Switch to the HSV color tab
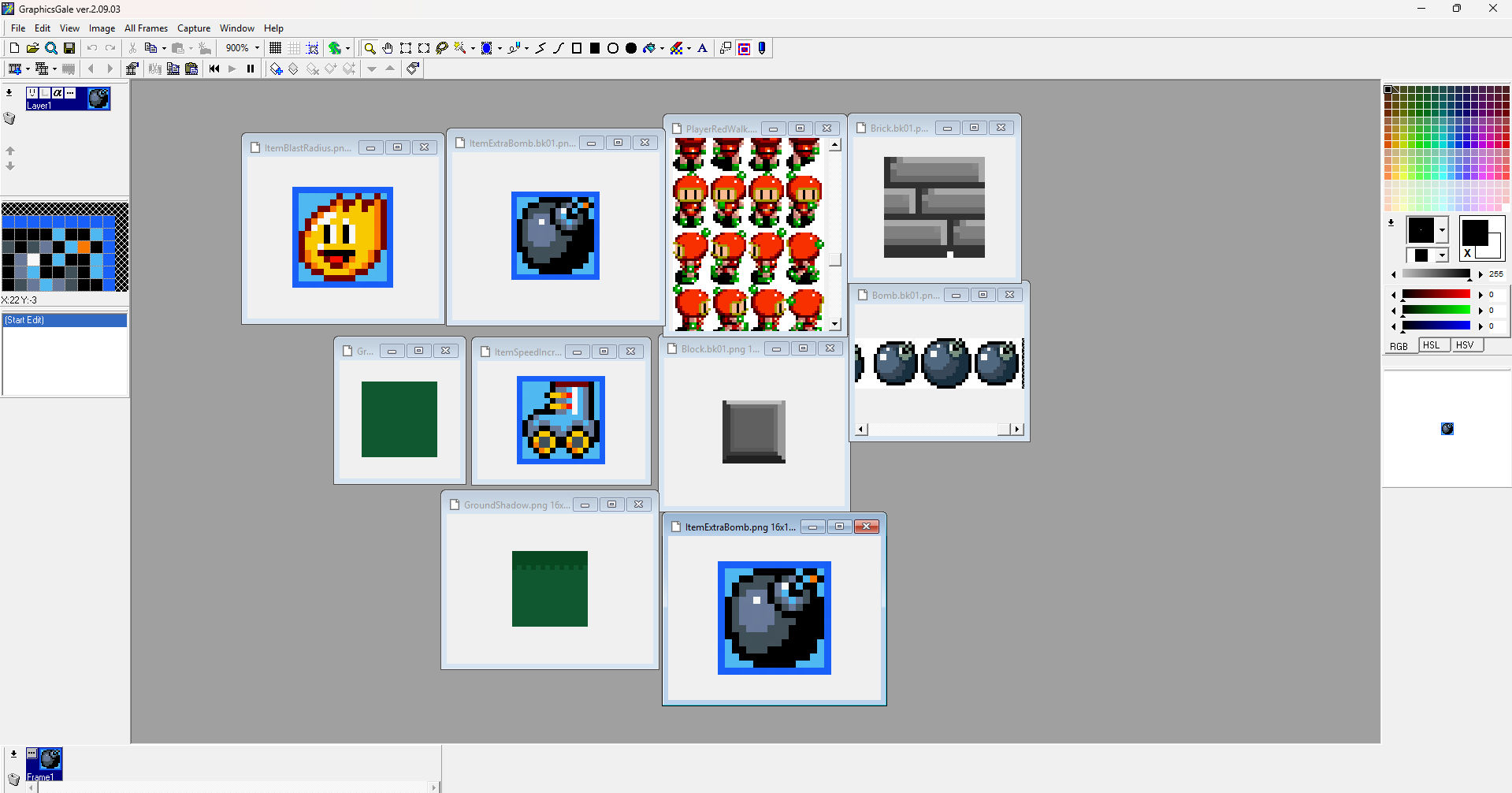 point(1464,345)
